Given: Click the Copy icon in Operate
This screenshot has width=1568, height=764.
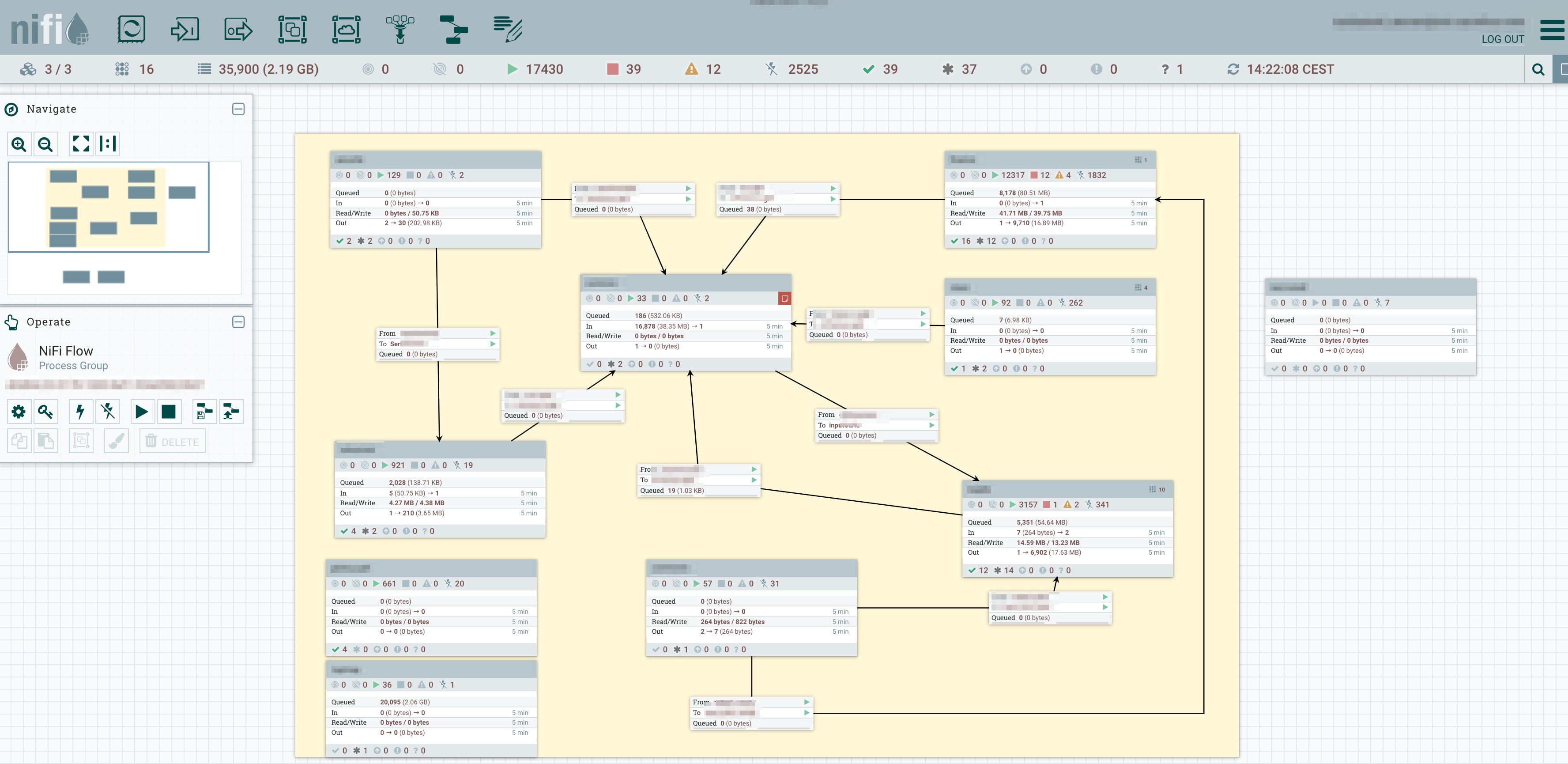Looking at the screenshot, I should (19, 441).
